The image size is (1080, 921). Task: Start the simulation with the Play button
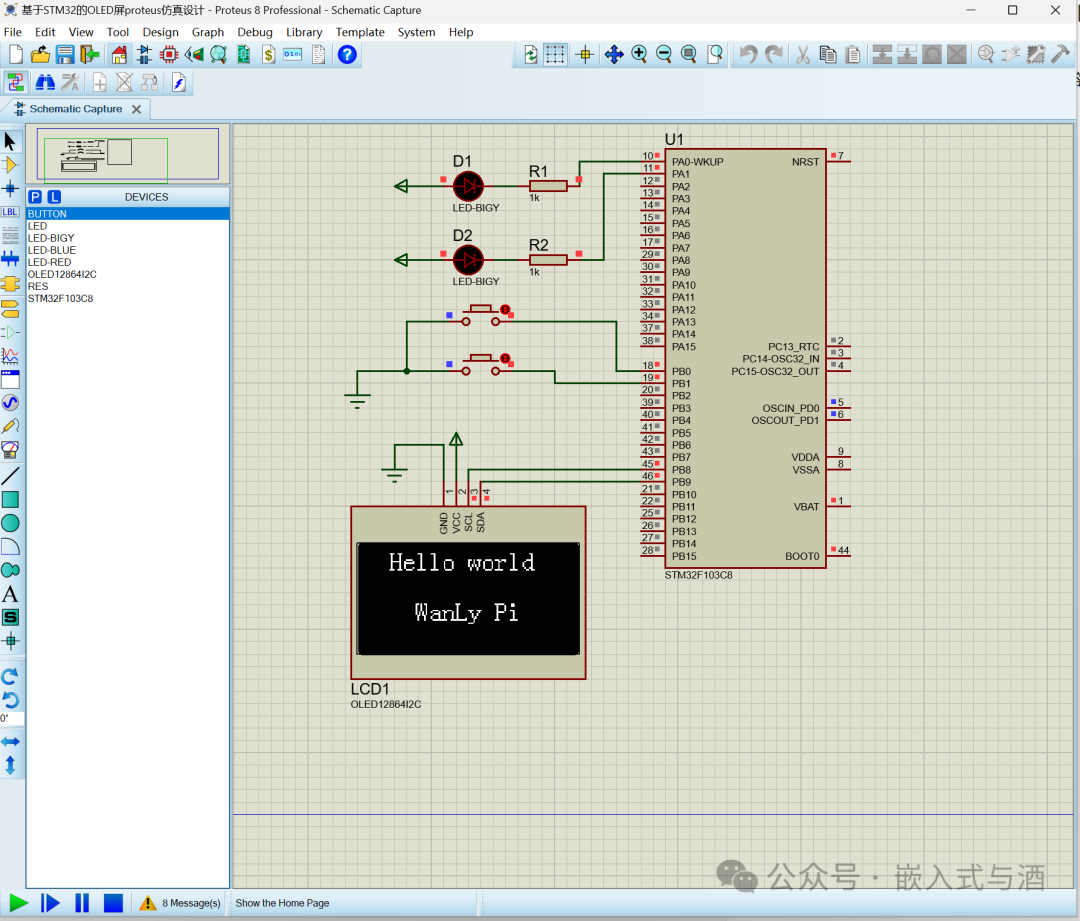(16, 902)
